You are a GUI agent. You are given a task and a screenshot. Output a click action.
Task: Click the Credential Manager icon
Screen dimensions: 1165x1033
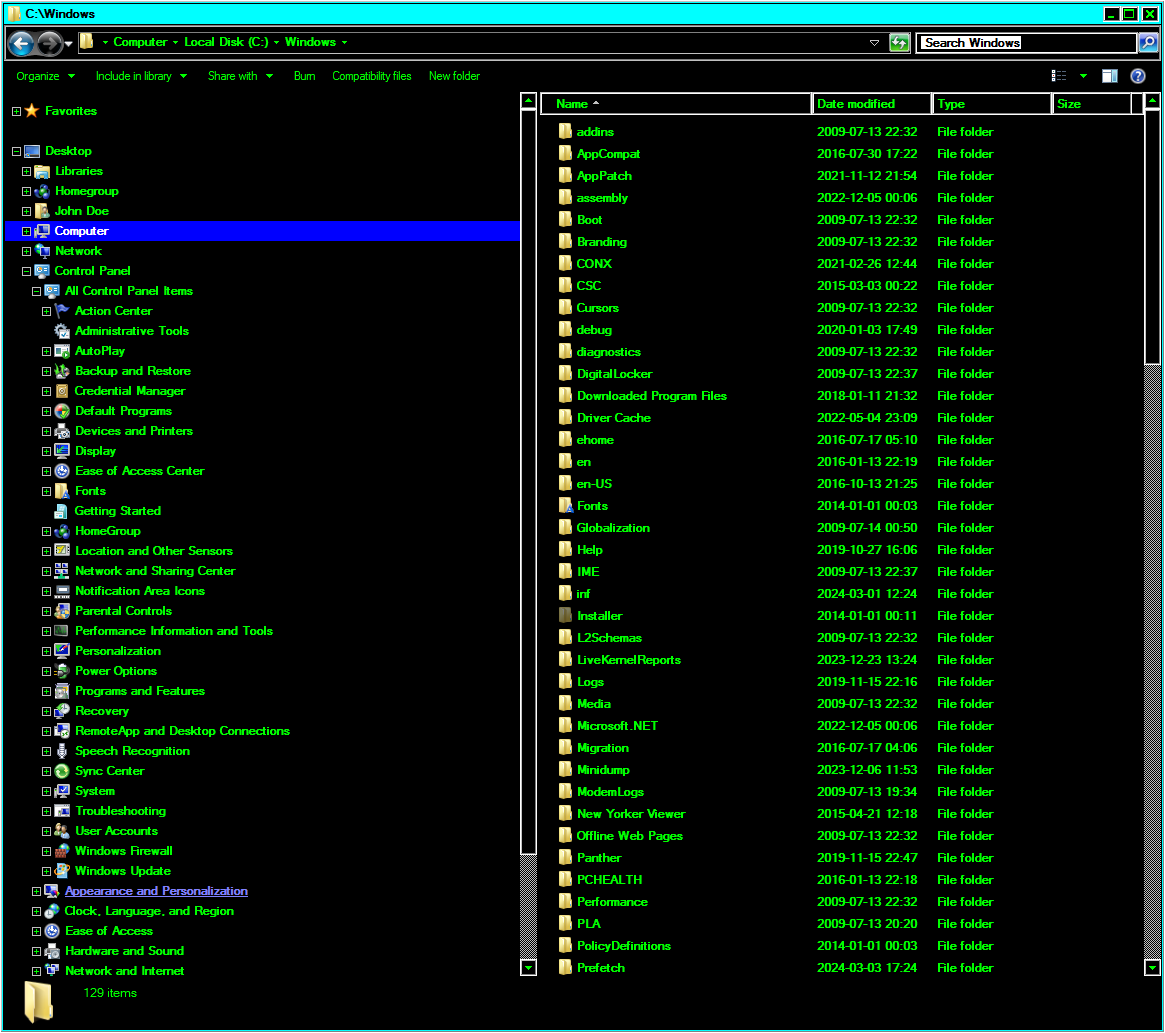(x=62, y=391)
